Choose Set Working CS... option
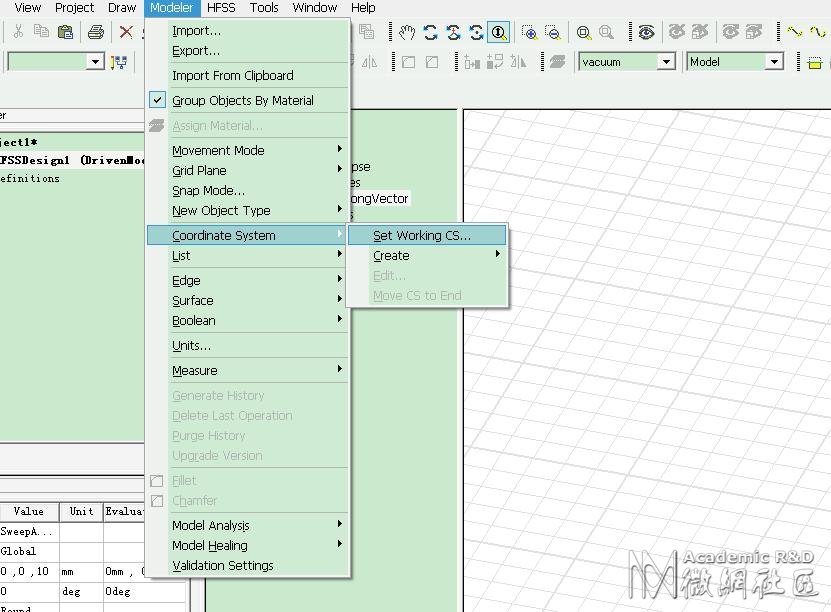The width and height of the screenshot is (831, 612). point(427,235)
